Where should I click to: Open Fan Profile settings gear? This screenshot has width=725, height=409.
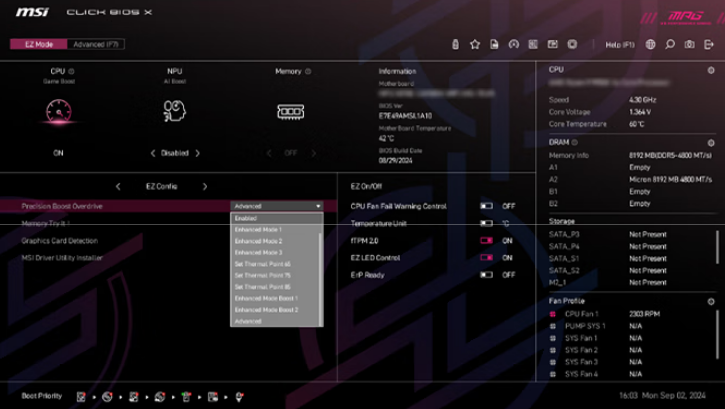[x=711, y=301]
